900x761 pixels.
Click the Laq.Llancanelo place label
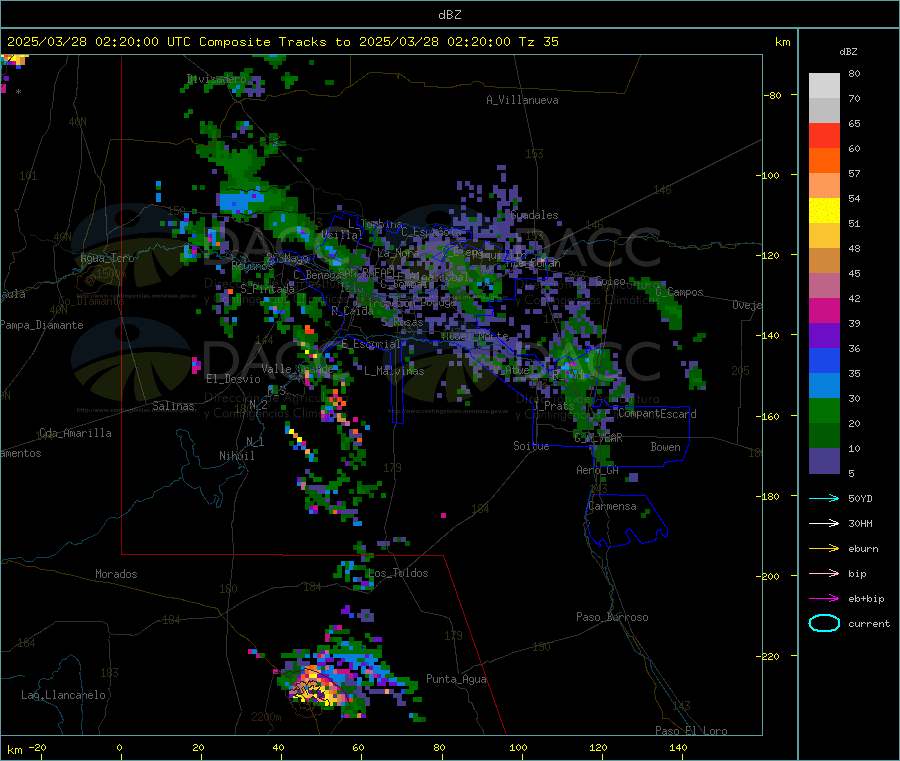coord(63,695)
